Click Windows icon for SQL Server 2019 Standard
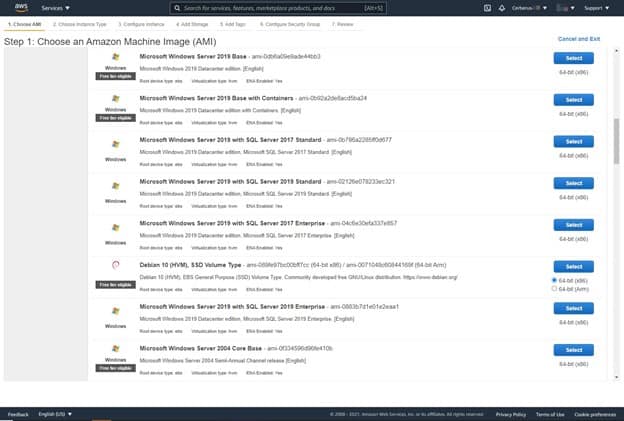This screenshot has width=624, height=421. pos(115,186)
